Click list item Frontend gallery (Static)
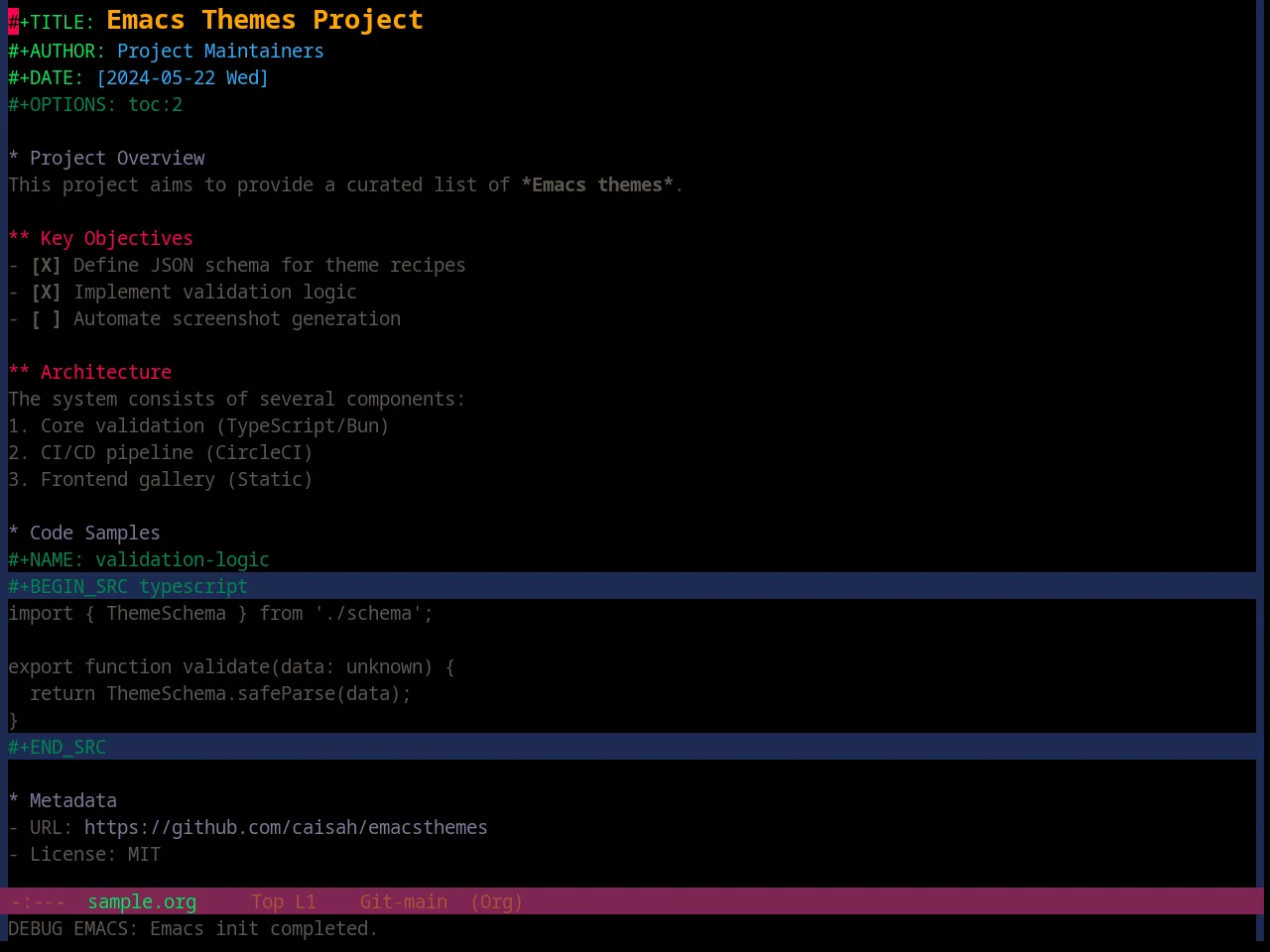This screenshot has width=1270, height=952. 161,479
